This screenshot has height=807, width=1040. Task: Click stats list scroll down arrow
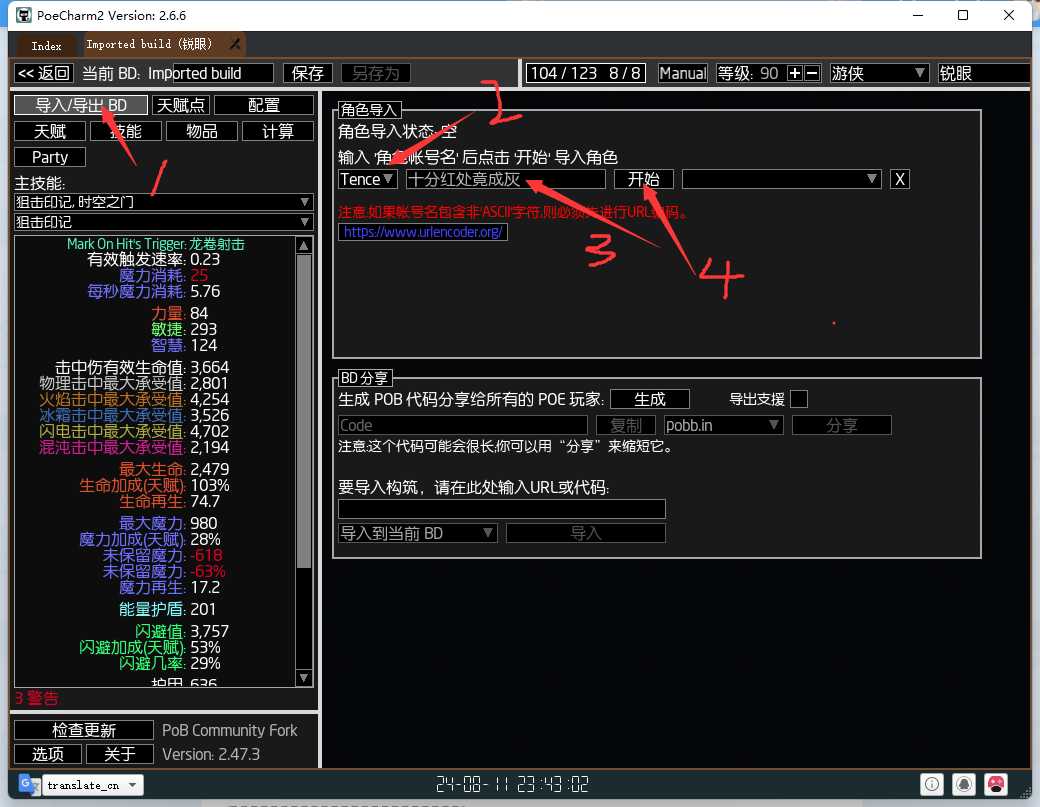coord(304,678)
